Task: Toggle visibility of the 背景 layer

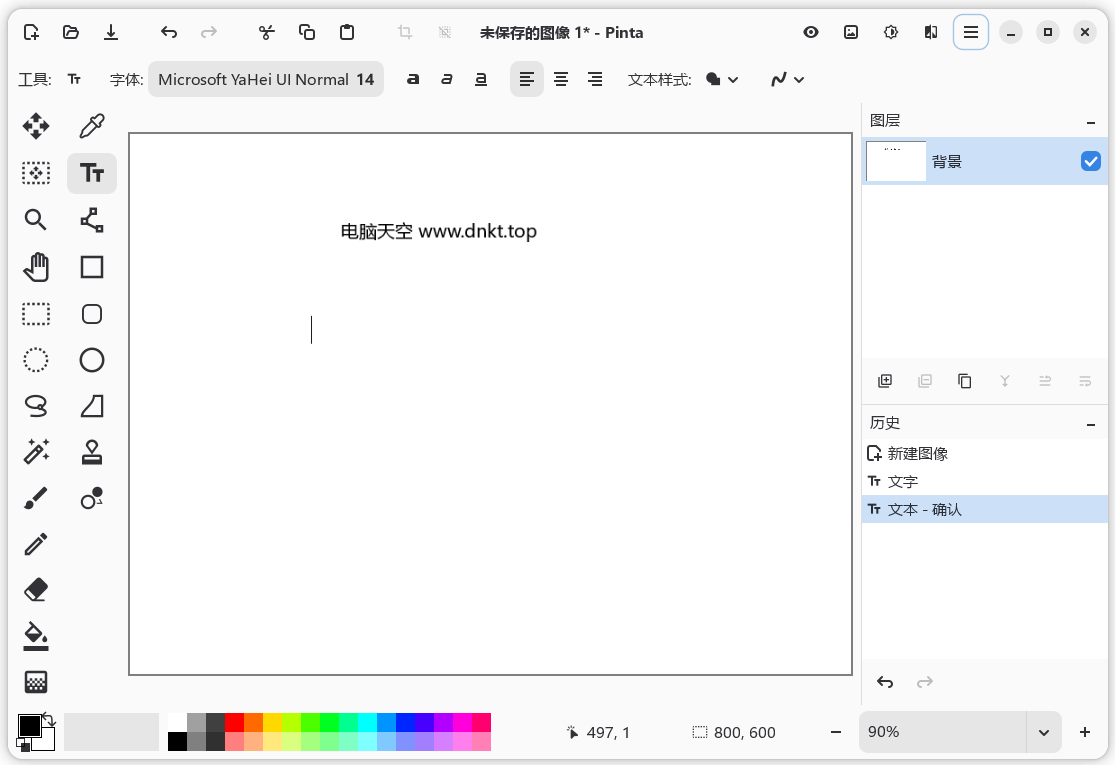Action: 1090,161
